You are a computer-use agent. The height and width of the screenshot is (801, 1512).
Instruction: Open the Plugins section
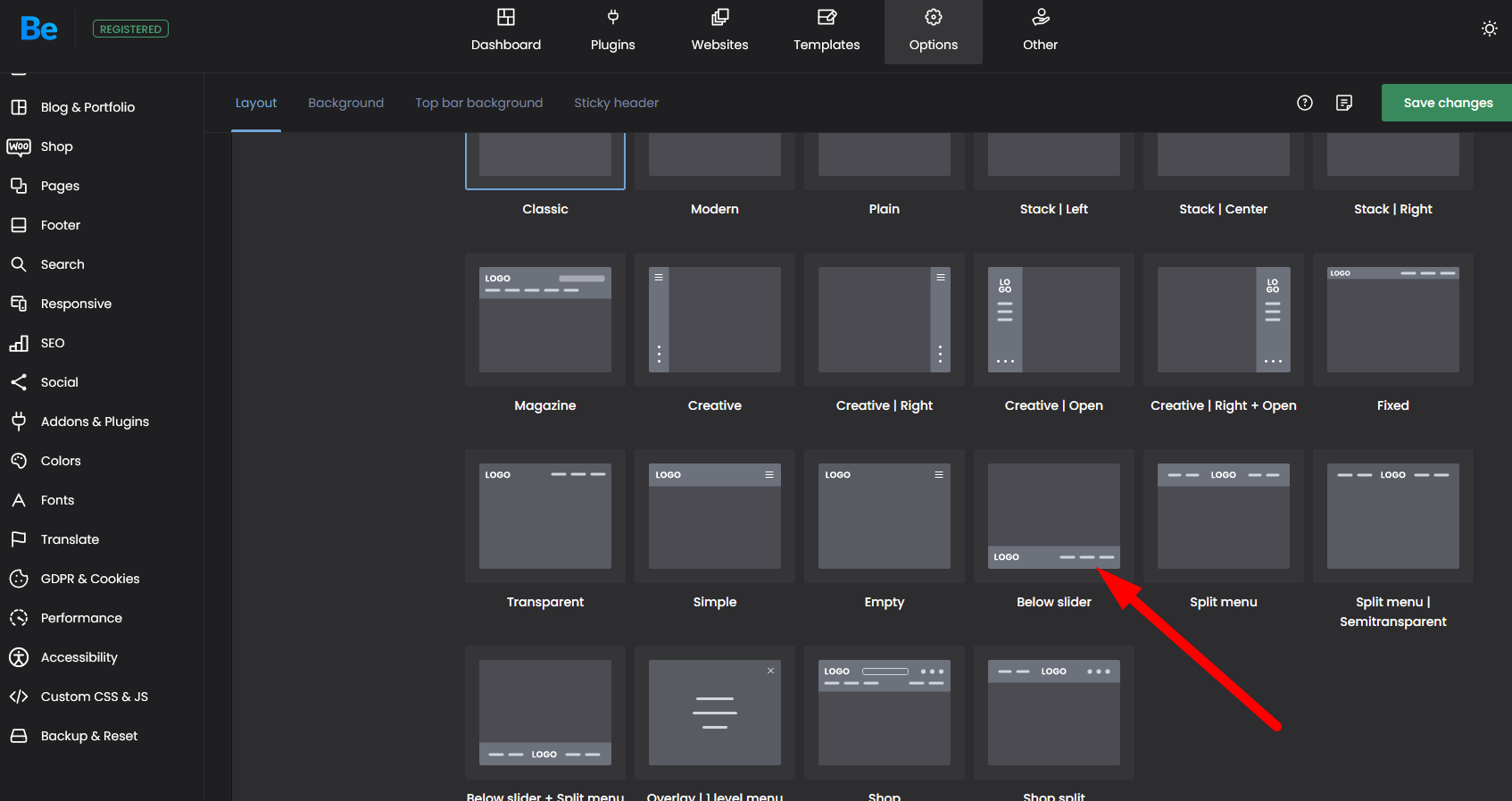point(613,31)
